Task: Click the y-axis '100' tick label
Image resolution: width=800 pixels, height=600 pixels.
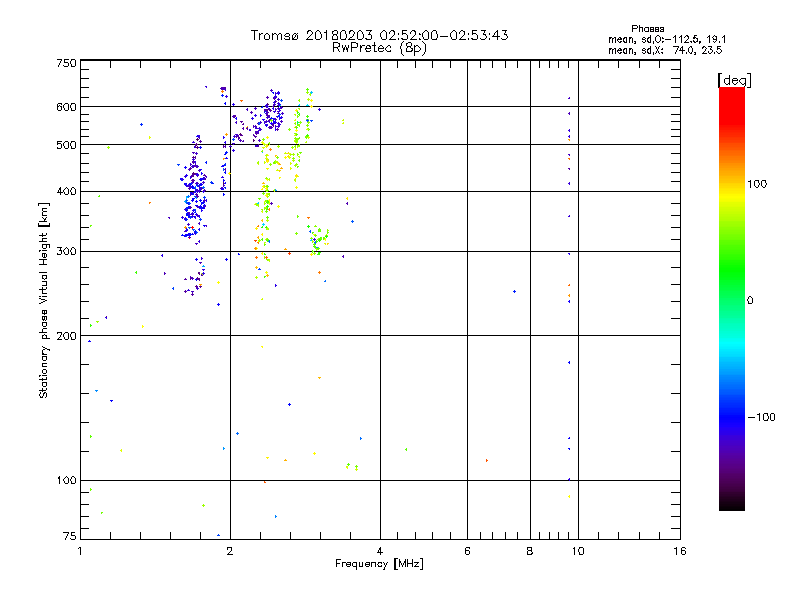Action: click(x=66, y=480)
